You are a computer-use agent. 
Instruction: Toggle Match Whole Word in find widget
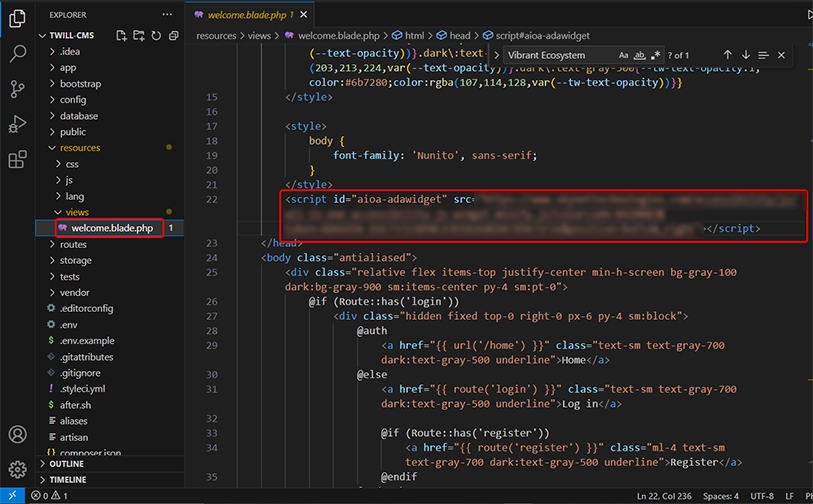pos(640,55)
